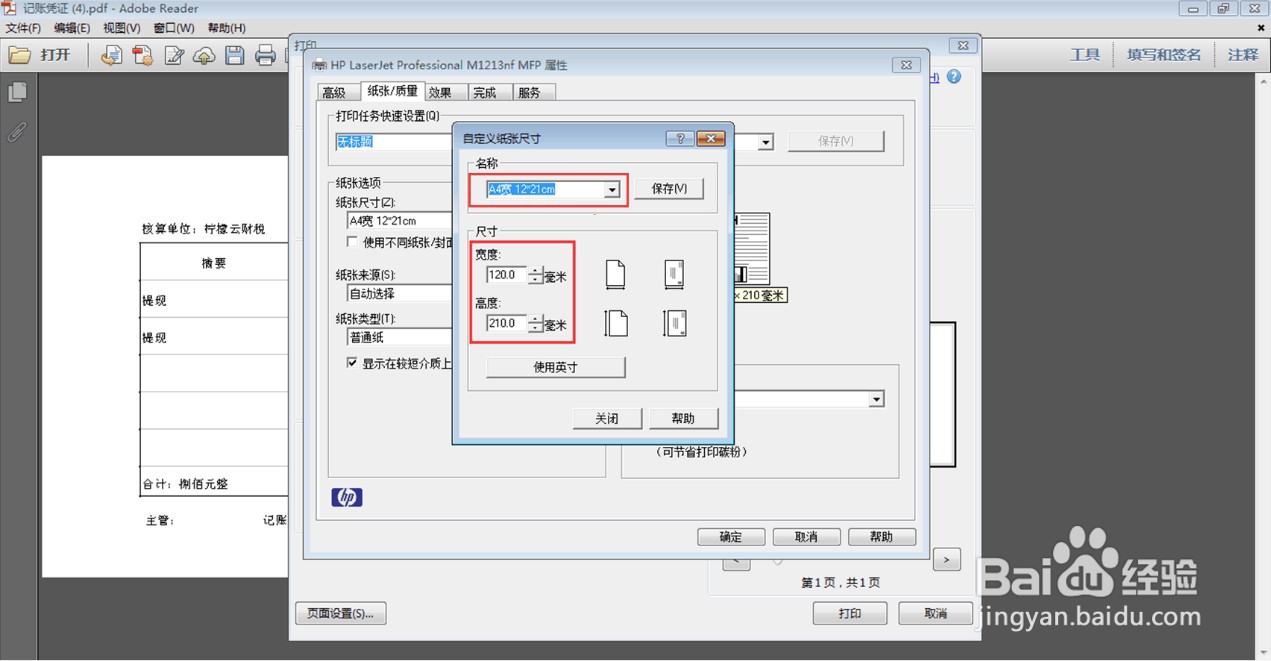Click the edit/sign document pencil icon
1271x661 pixels.
pyautogui.click(x=174, y=55)
